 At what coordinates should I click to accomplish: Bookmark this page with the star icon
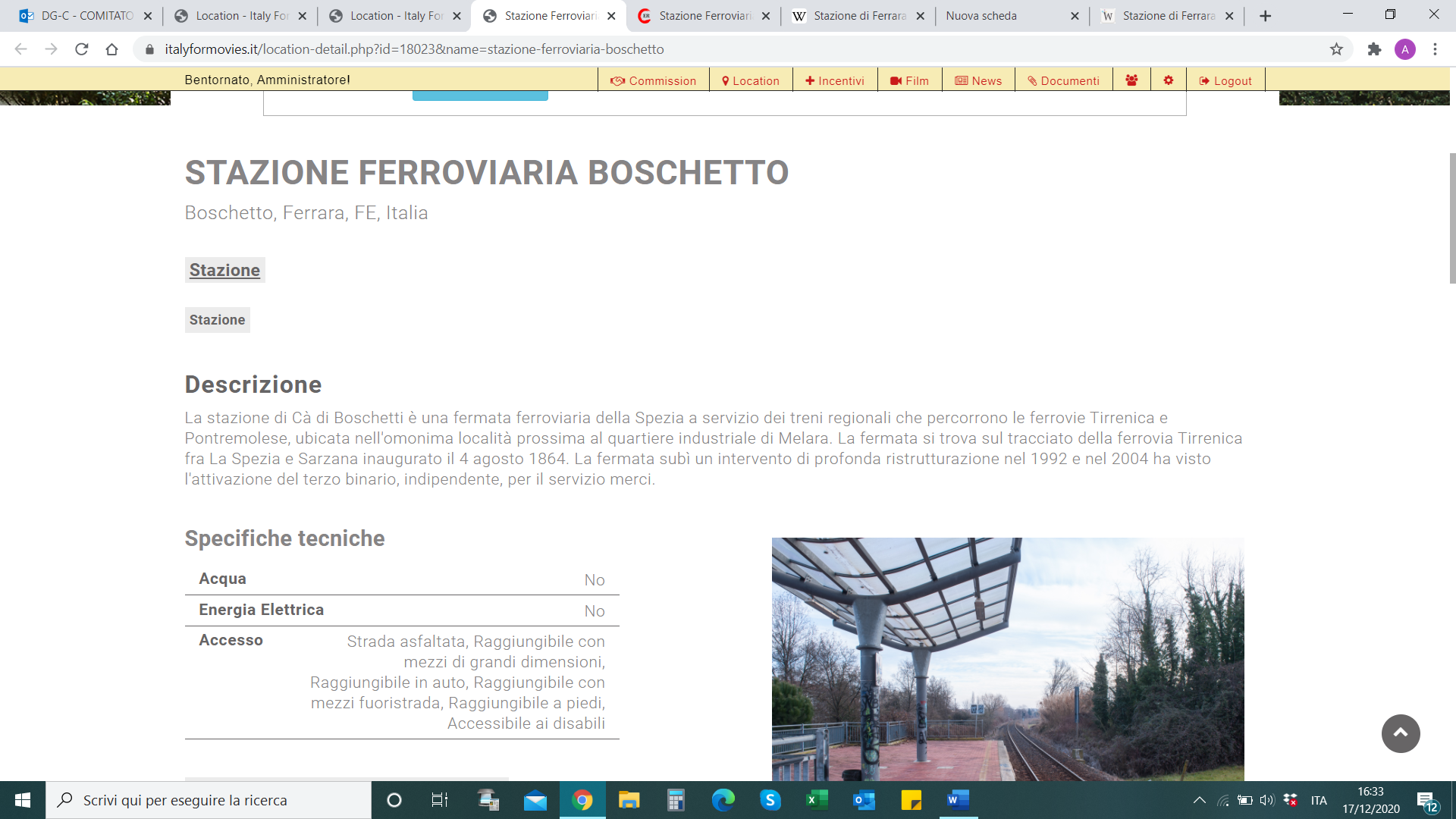point(1336,49)
